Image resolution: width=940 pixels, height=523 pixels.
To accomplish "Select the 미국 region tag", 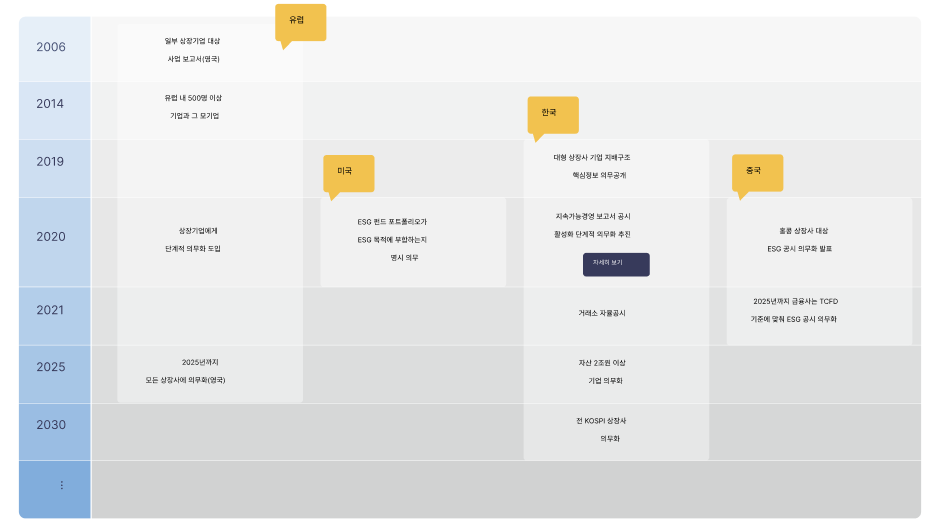I will point(348,172).
